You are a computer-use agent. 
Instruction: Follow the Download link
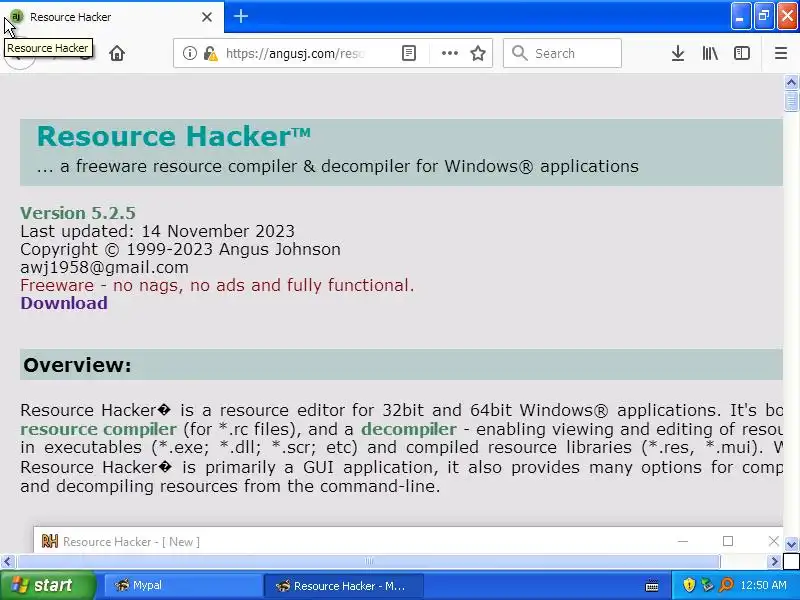64,303
